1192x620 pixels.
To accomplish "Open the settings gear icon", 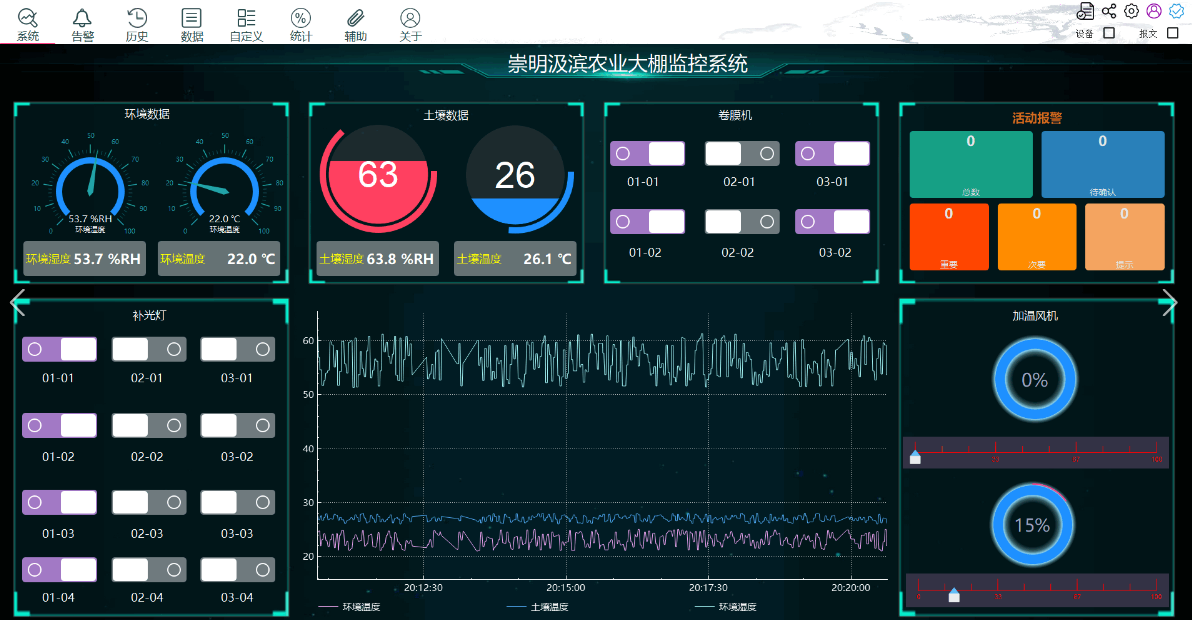I will click(x=1131, y=11).
